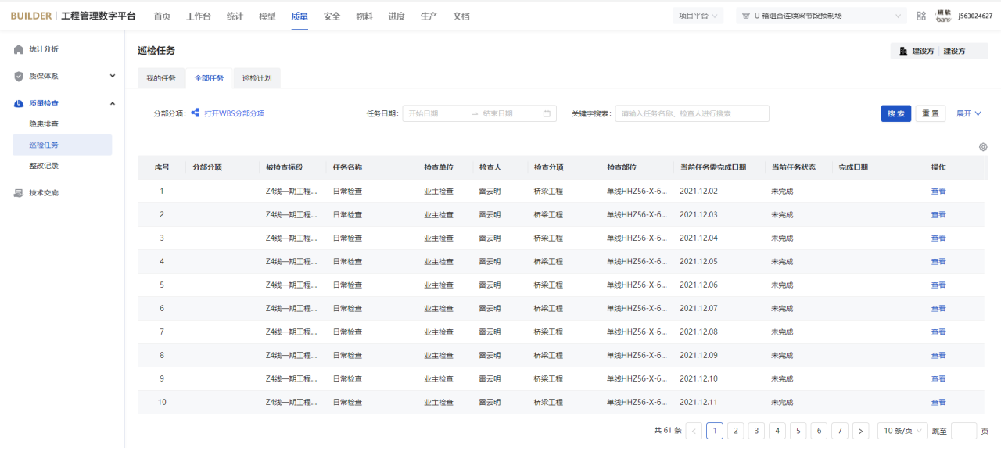Switch to the 全部任务 tab
The width and height of the screenshot is (1001, 449).
click(x=209, y=78)
